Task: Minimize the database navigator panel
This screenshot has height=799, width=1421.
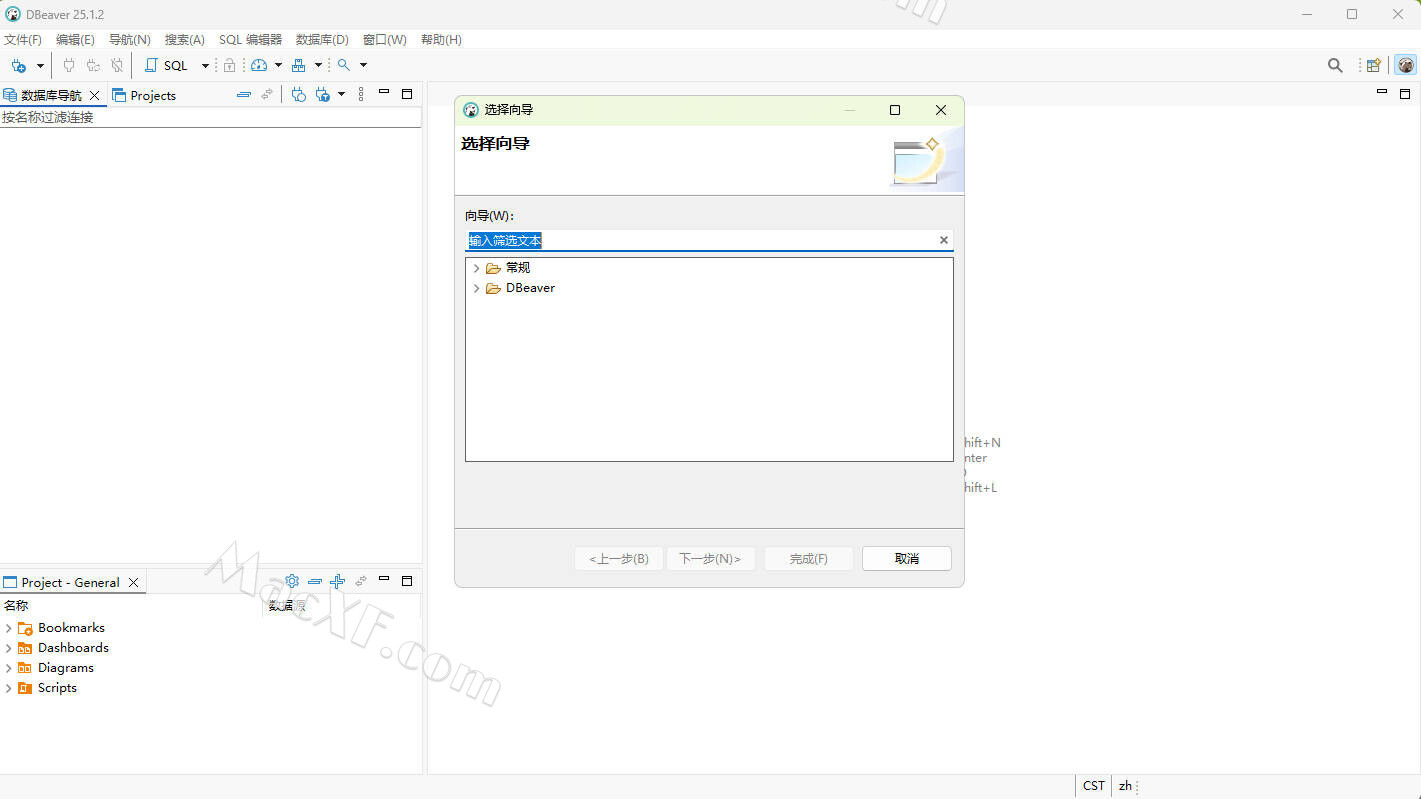Action: tap(383, 93)
